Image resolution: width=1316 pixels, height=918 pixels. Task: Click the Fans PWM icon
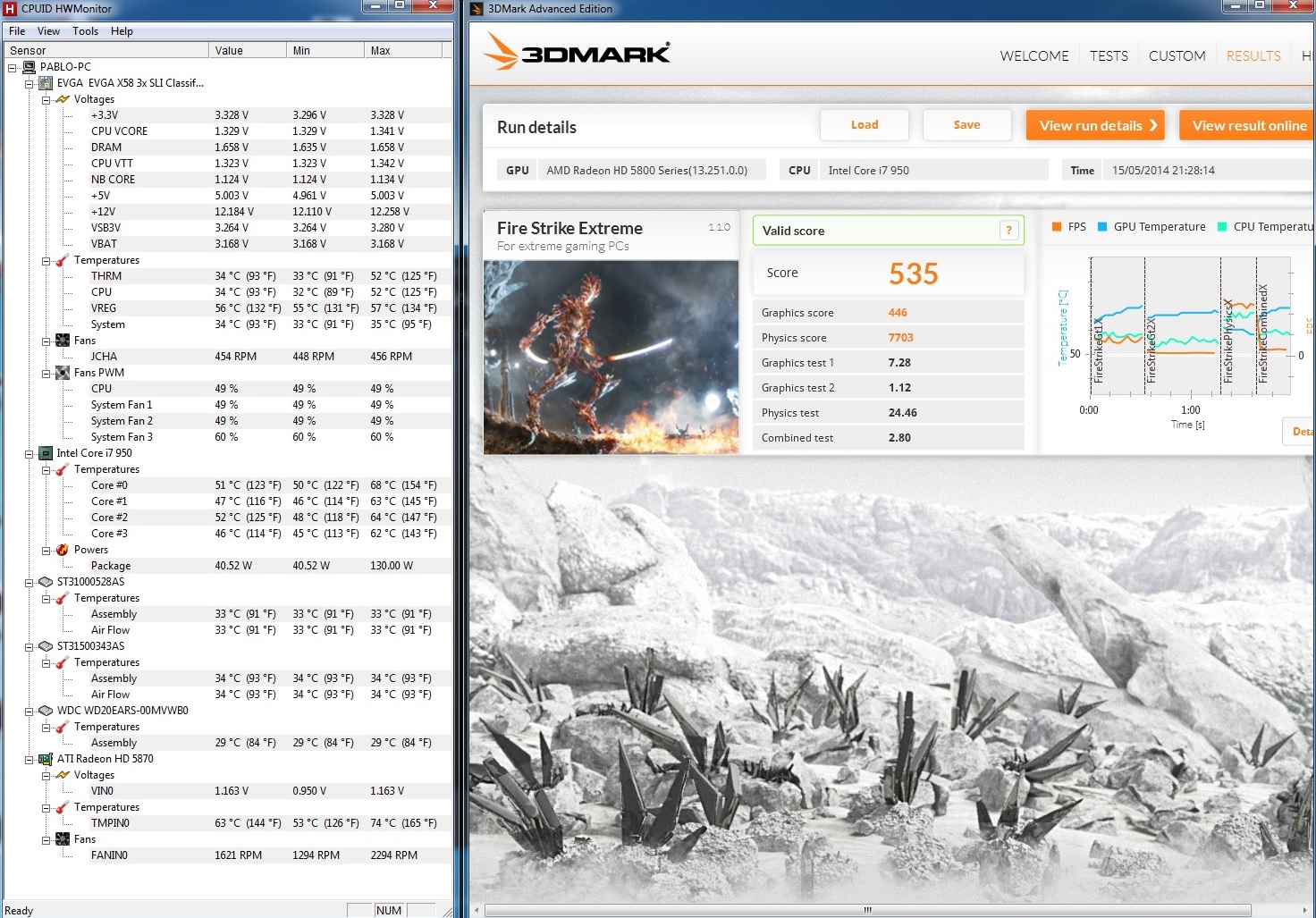63,373
